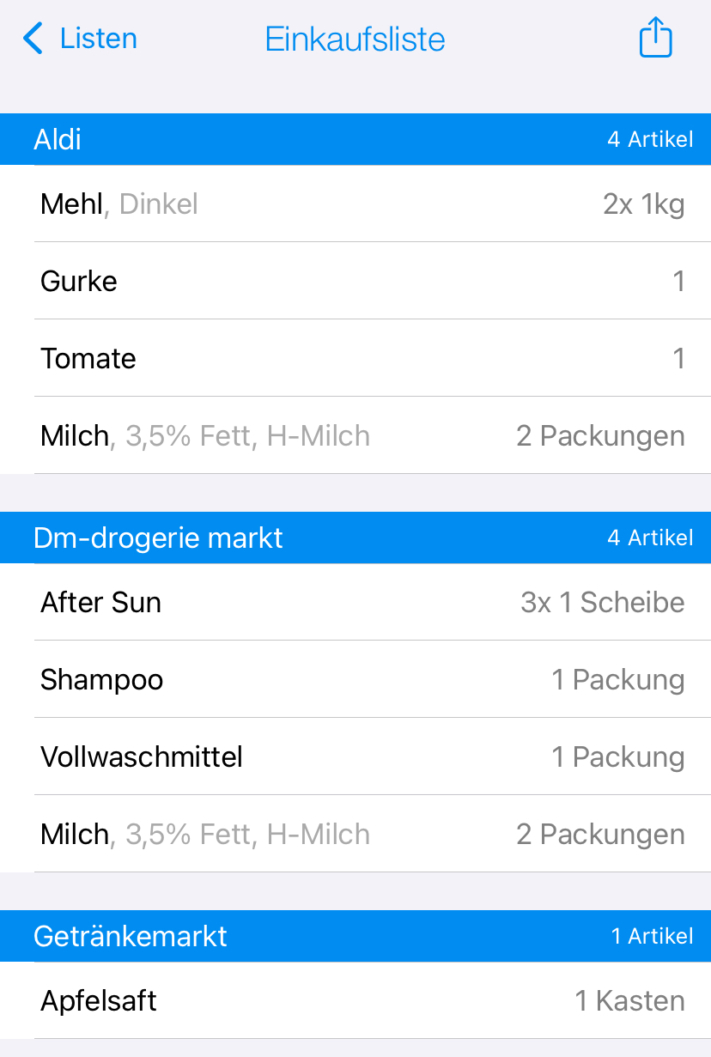Viewport: 711px width, 1057px height.
Task: Select the Apfelsaft item
Action: coord(355,1000)
